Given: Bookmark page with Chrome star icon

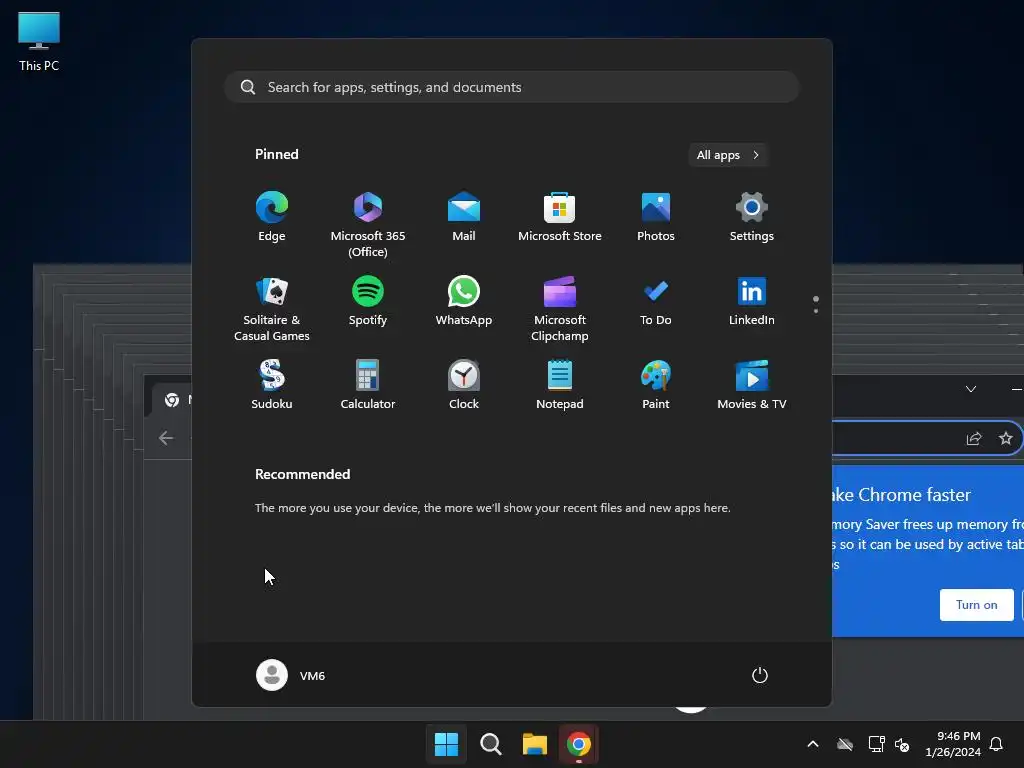Looking at the screenshot, I should [x=1006, y=438].
